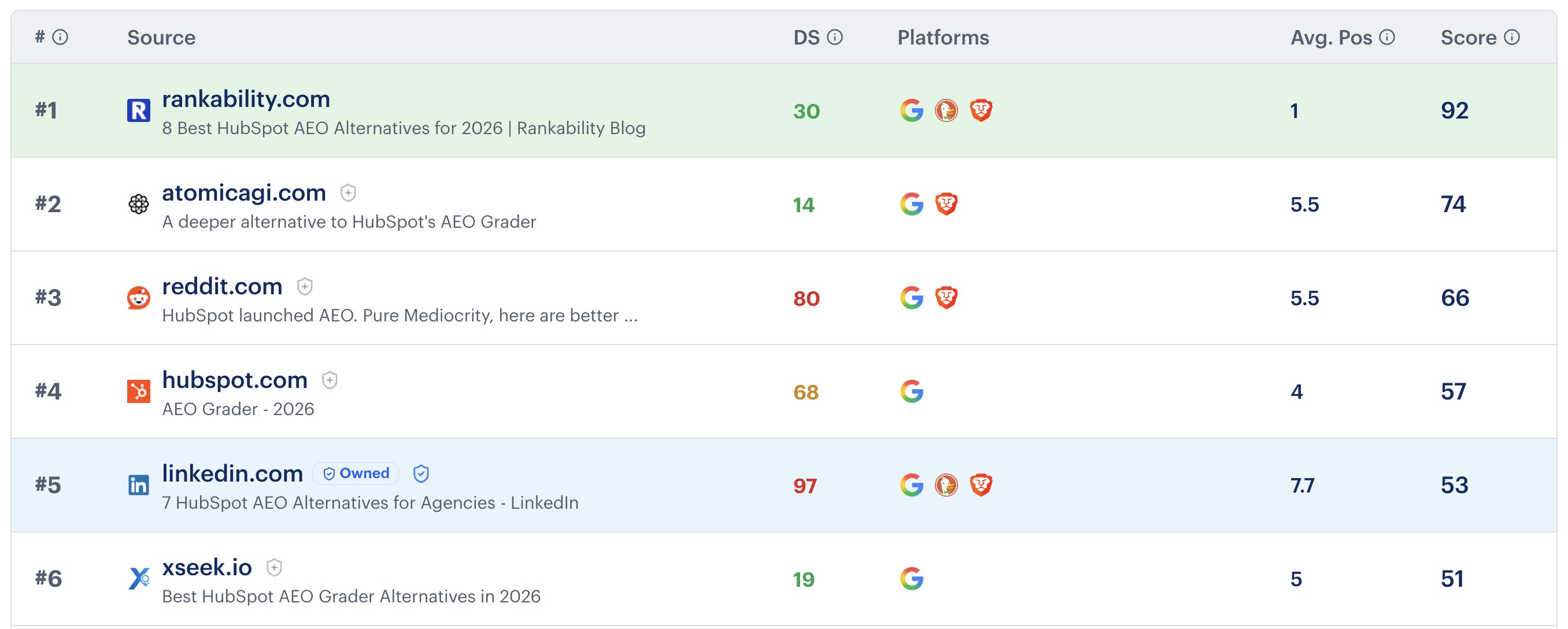This screenshot has width=1568, height=629.
Task: Click the Brave icon in atomicagi.com row
Action: (x=946, y=204)
